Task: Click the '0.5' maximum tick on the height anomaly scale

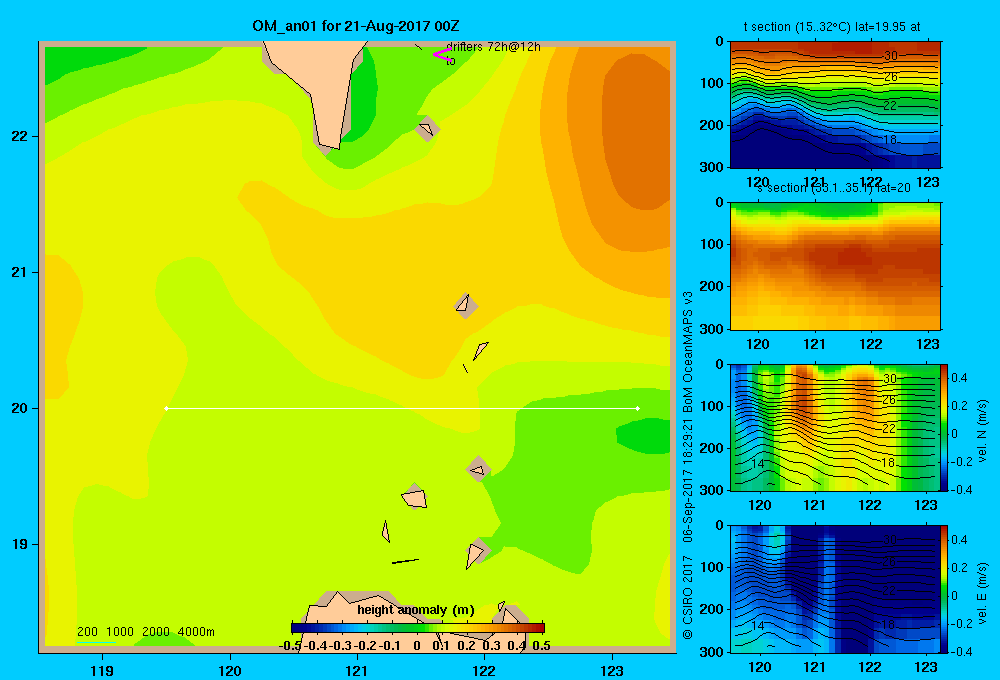Action: (x=541, y=646)
